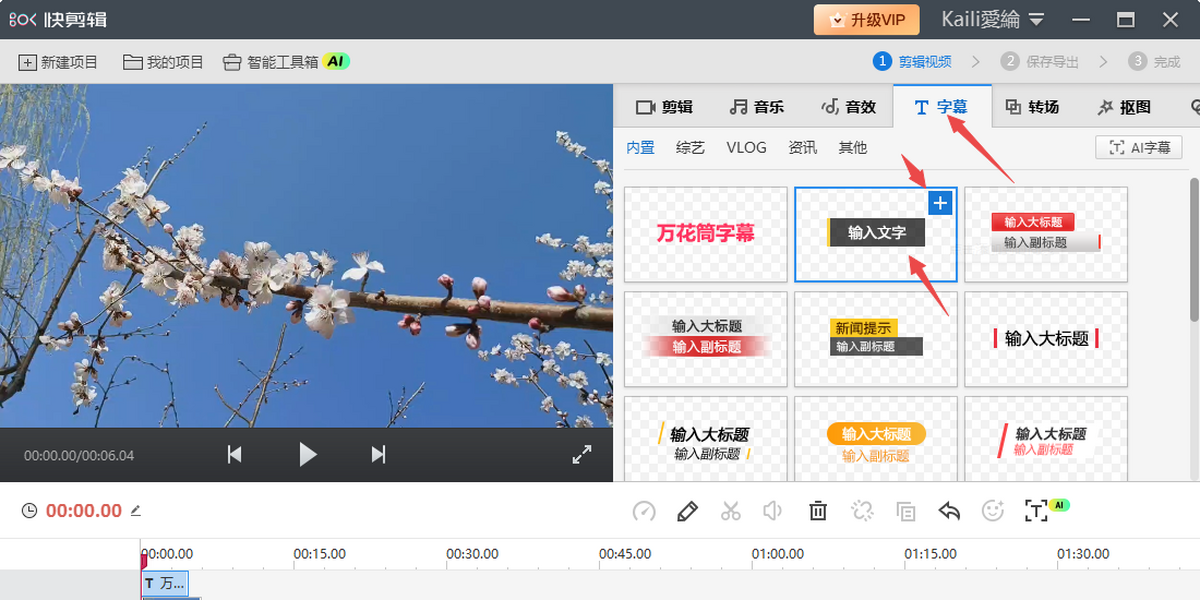Choose the 万花筒字幕 template
The image size is (1200, 600).
point(706,234)
